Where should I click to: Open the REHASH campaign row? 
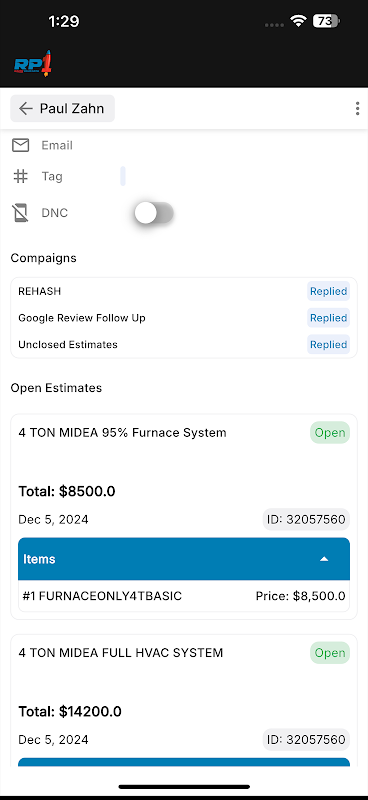pos(184,291)
